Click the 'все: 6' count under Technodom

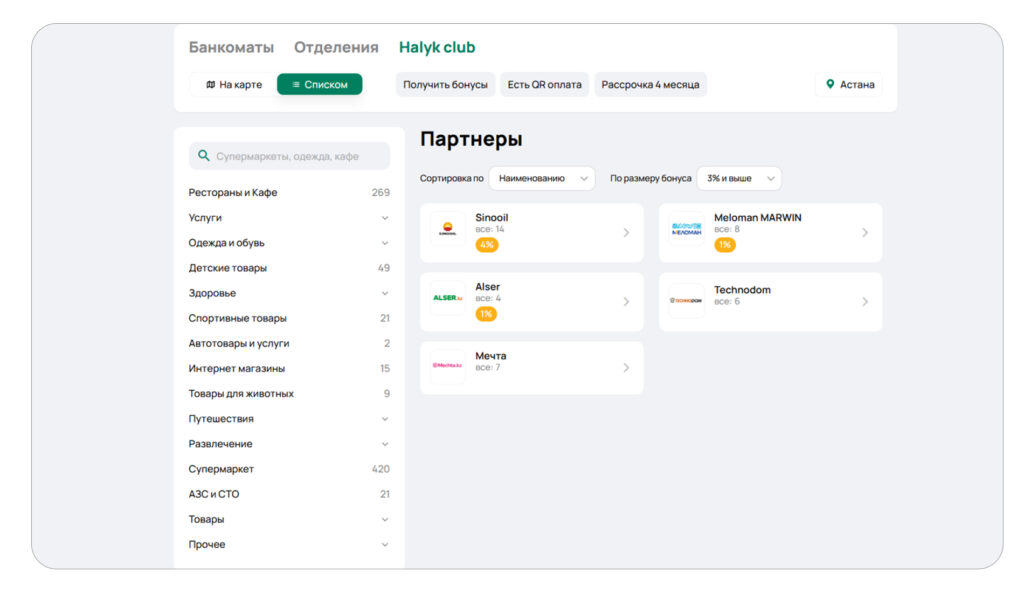(x=727, y=302)
